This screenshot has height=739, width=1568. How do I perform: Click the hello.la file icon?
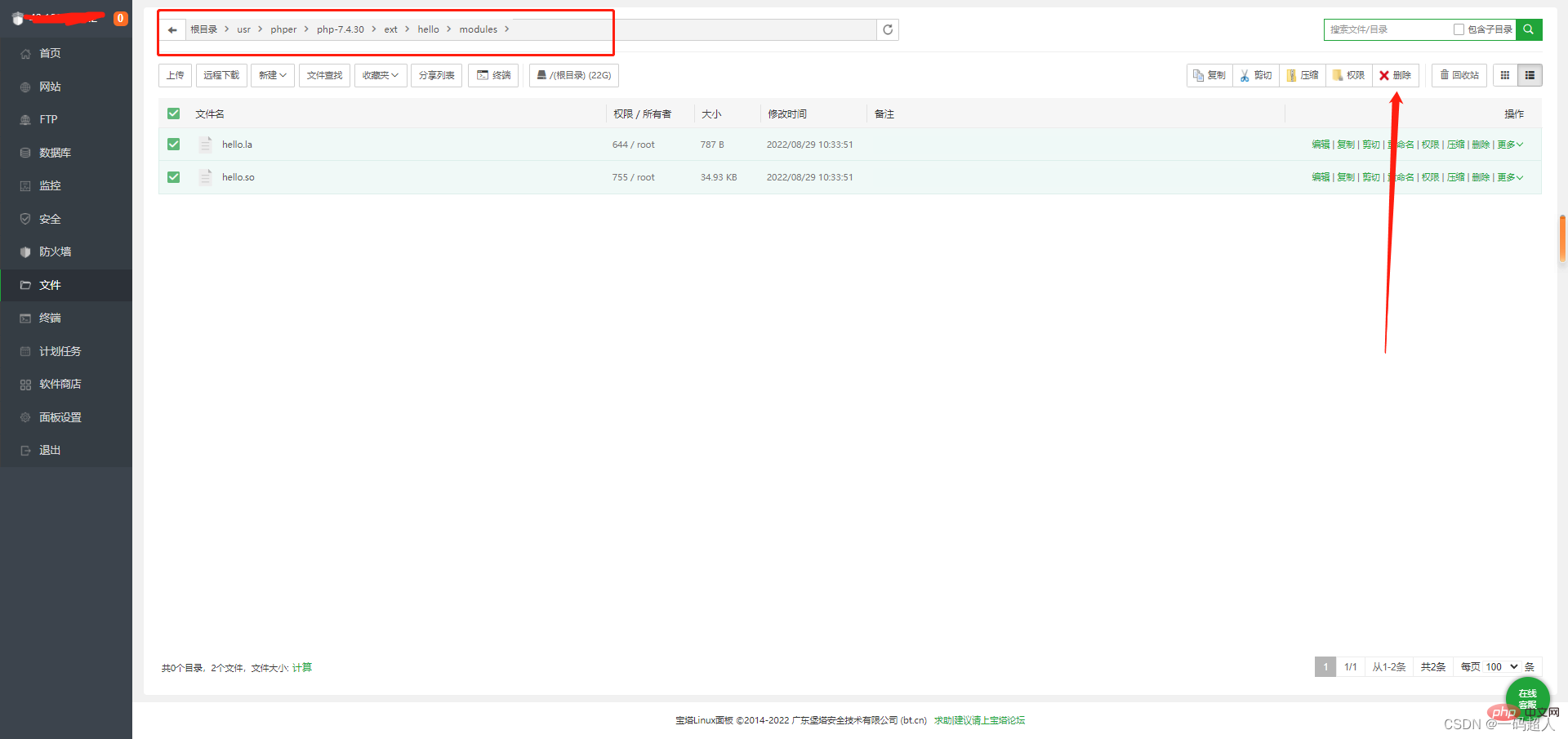pyautogui.click(x=206, y=145)
